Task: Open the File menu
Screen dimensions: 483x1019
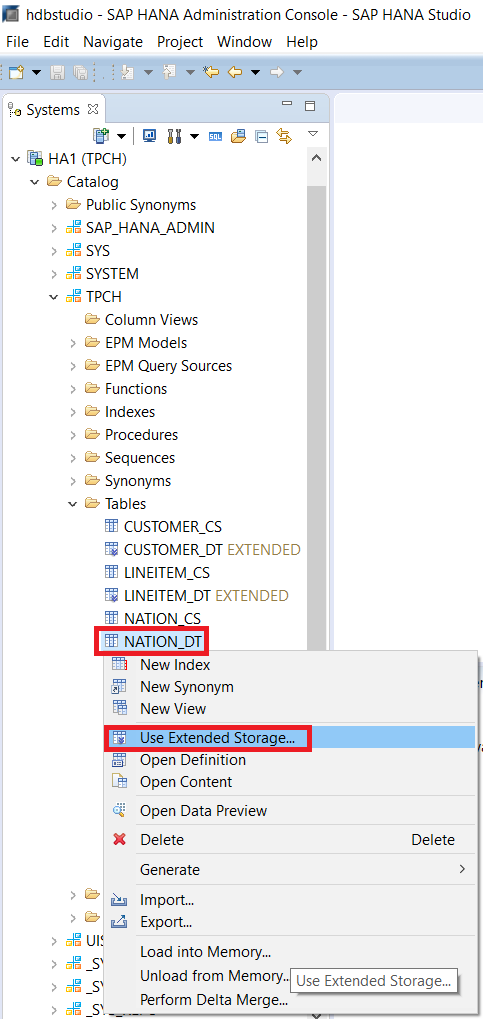Action: (18, 42)
